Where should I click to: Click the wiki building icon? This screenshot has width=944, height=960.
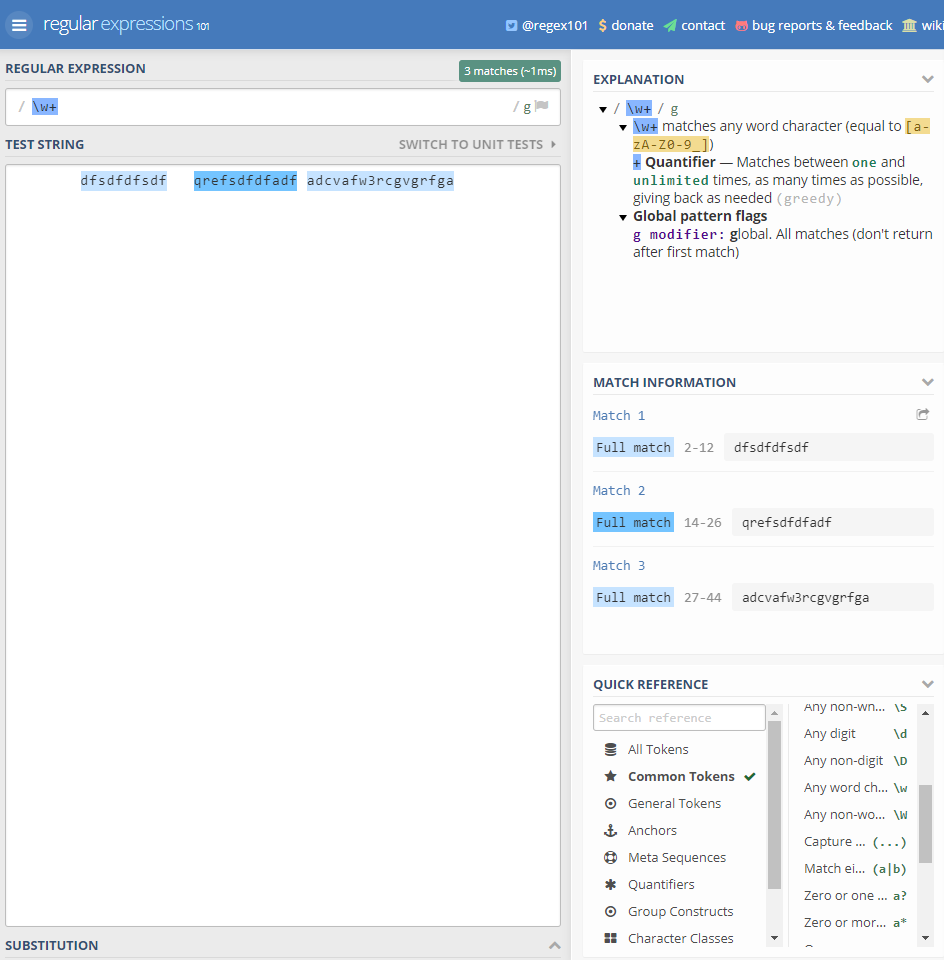(x=909, y=26)
